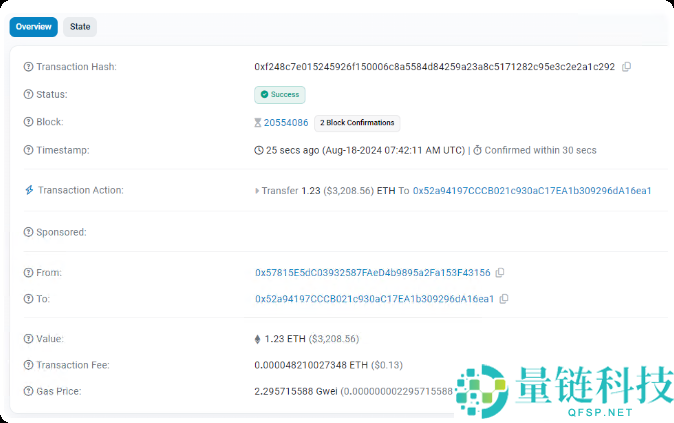Click help icon beside From

pyautogui.click(x=28, y=273)
